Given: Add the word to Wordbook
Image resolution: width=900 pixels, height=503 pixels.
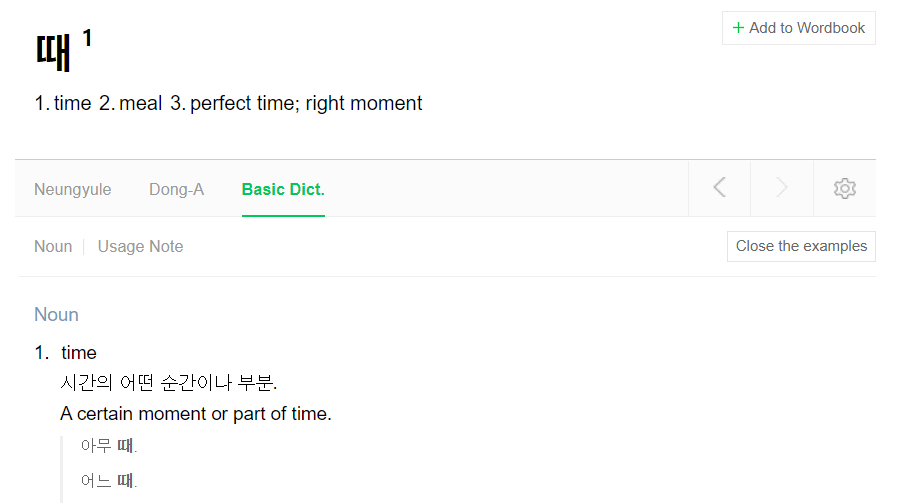Looking at the screenshot, I should click(798, 28).
